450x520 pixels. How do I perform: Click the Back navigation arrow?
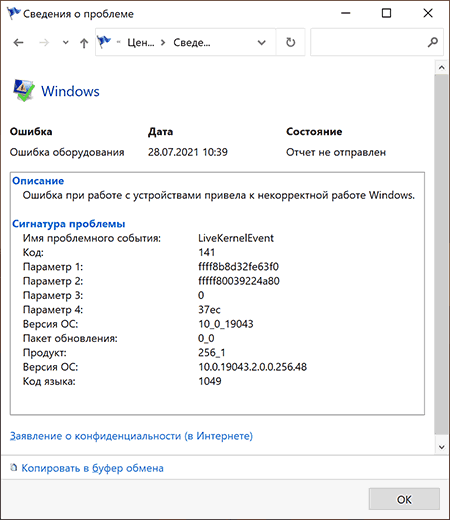(18, 43)
